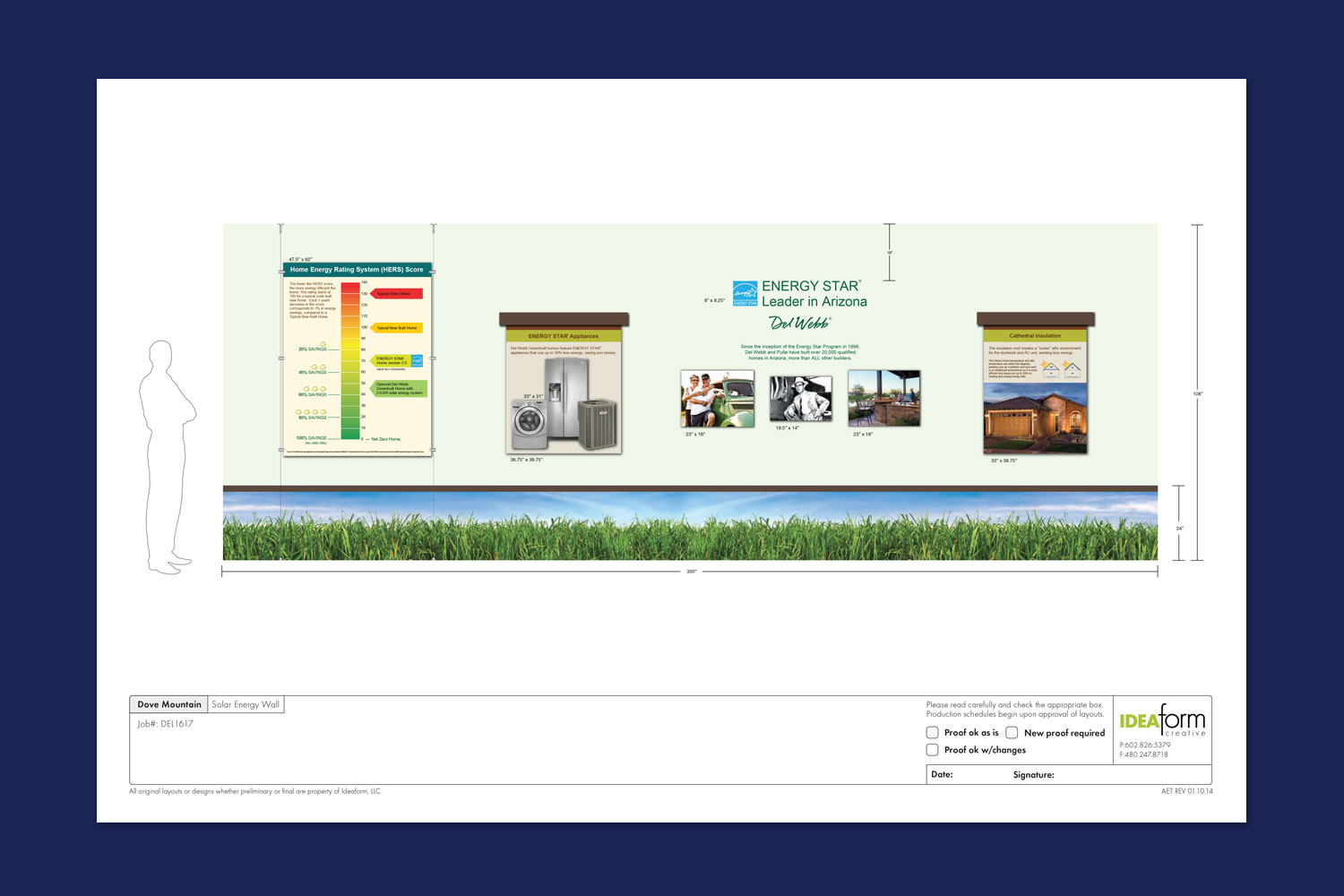Click the '80% SAVINGS' label on HERS chart
The height and width of the screenshot is (896, 1344).
click(313, 418)
